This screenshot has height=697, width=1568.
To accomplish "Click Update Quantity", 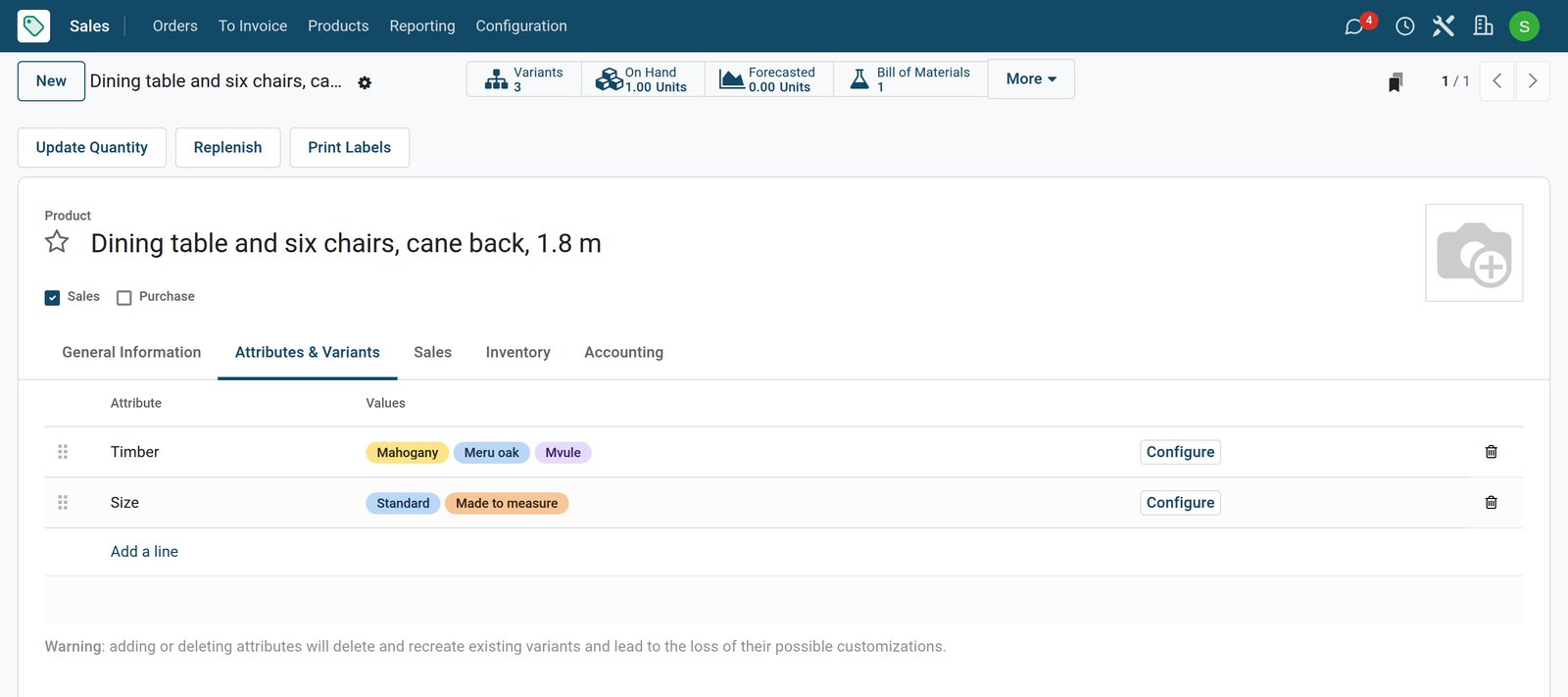I will coord(92,148).
